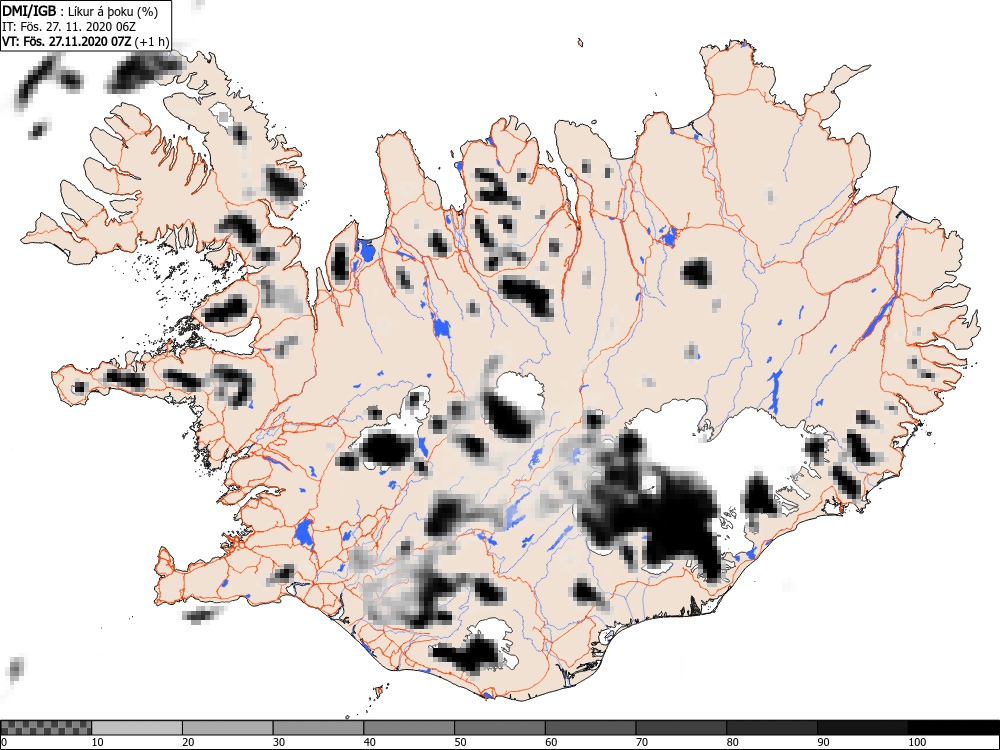Click the solid black 100% legend swatch
Screen dimensions: 1000x750
tap(953, 728)
